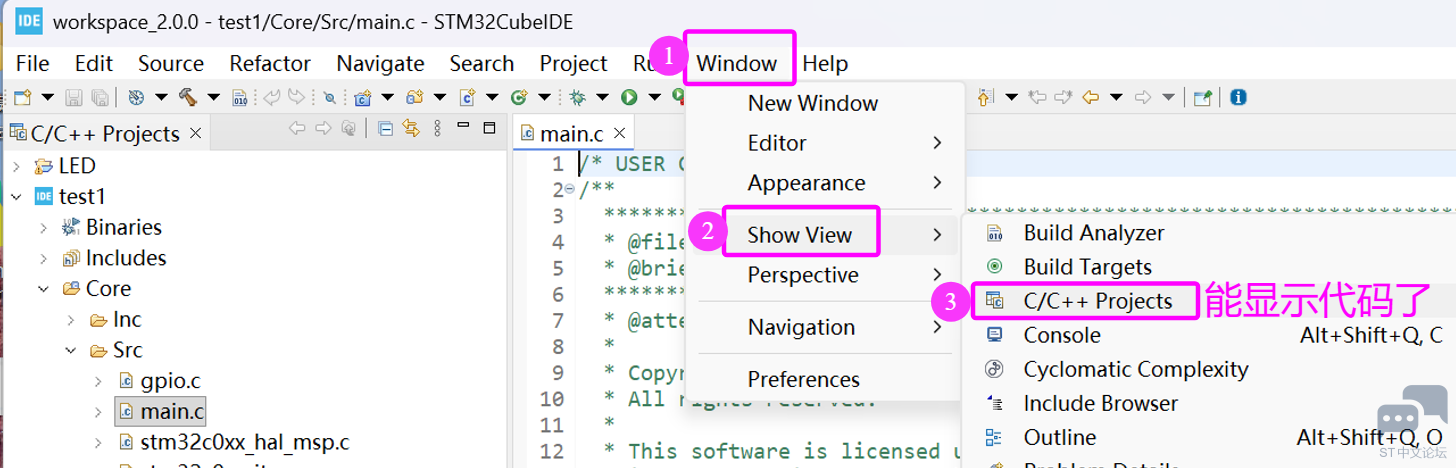The image size is (1456, 468).
Task: Collapse the Core folder node
Action: click(43, 289)
